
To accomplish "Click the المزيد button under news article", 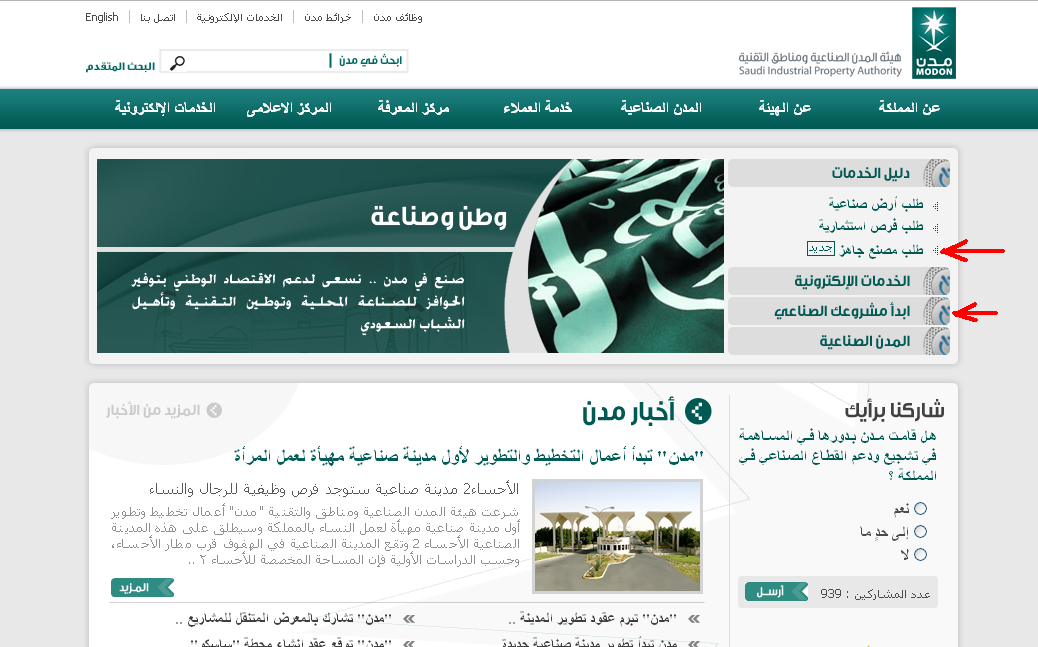I will click(x=142, y=587).
